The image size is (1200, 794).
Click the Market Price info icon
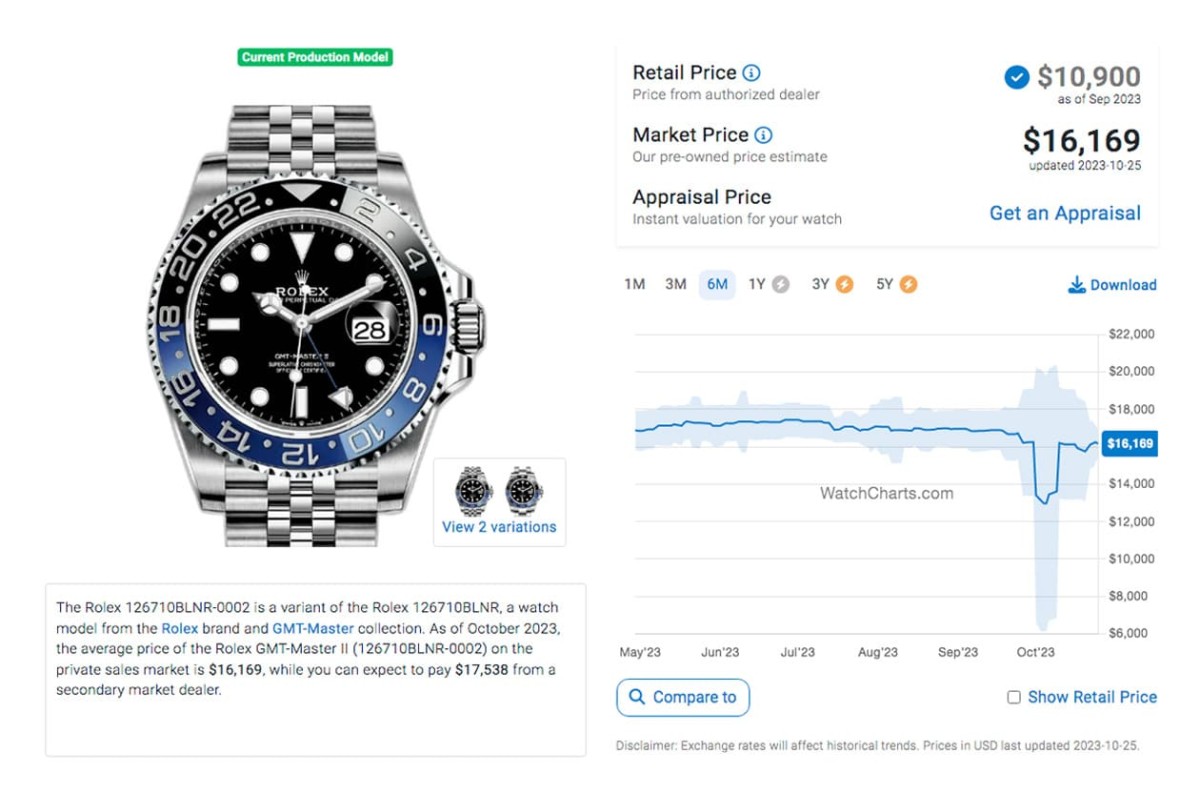763,135
